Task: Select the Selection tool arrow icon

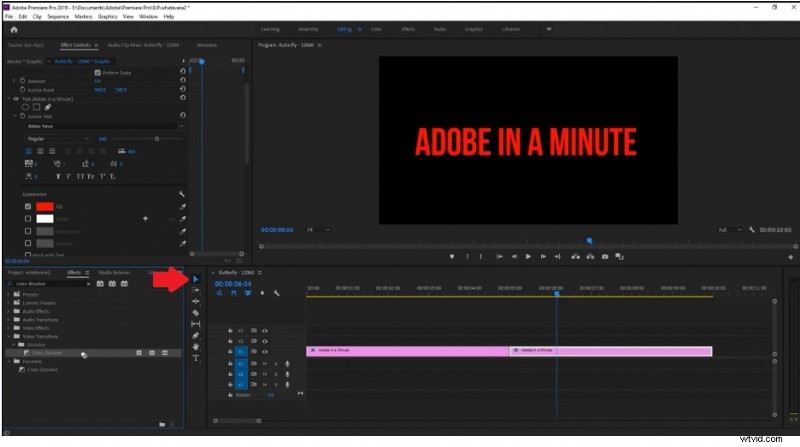Action: click(195, 279)
